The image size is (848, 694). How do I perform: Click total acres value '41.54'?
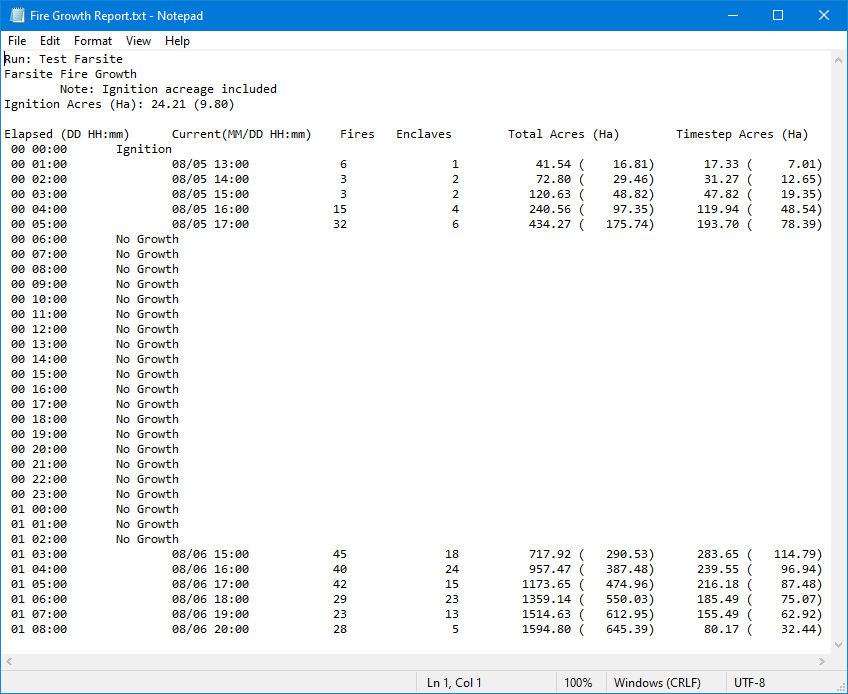[x=553, y=164]
